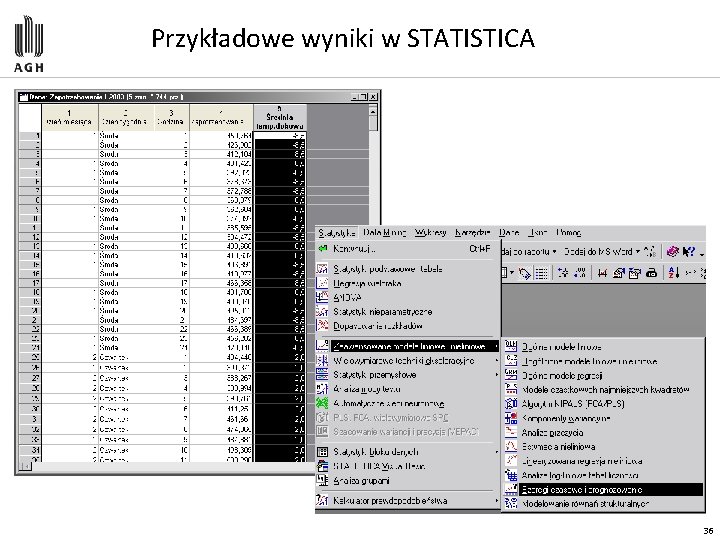
Task: Open the Pomoc menu
Action: coord(568,233)
